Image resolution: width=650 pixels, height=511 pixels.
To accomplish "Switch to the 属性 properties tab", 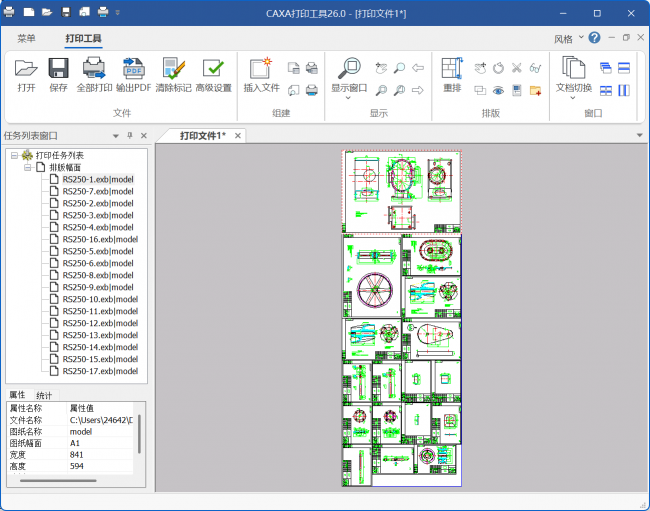I will point(17,395).
